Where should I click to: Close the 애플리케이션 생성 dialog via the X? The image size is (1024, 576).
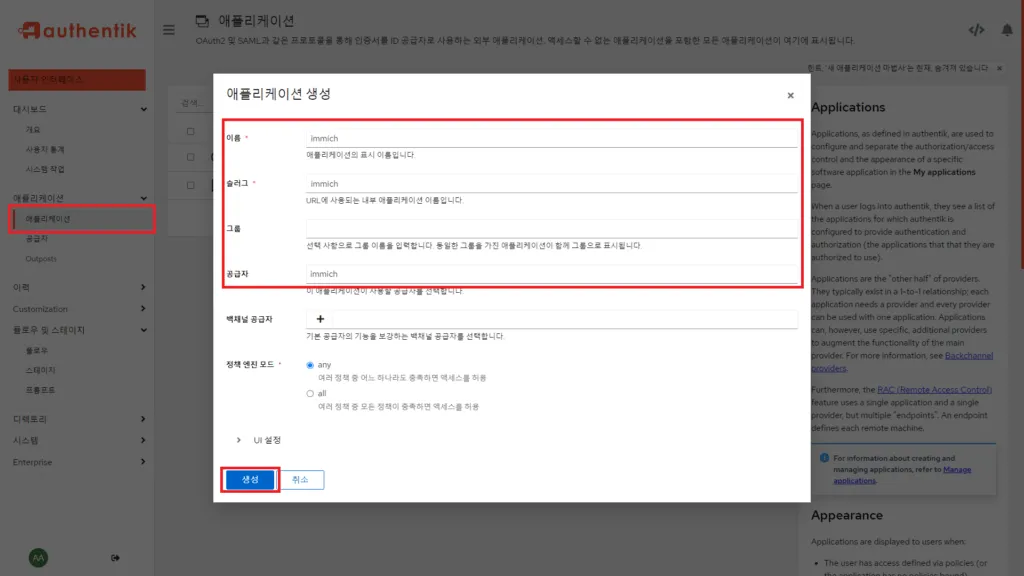coord(790,95)
